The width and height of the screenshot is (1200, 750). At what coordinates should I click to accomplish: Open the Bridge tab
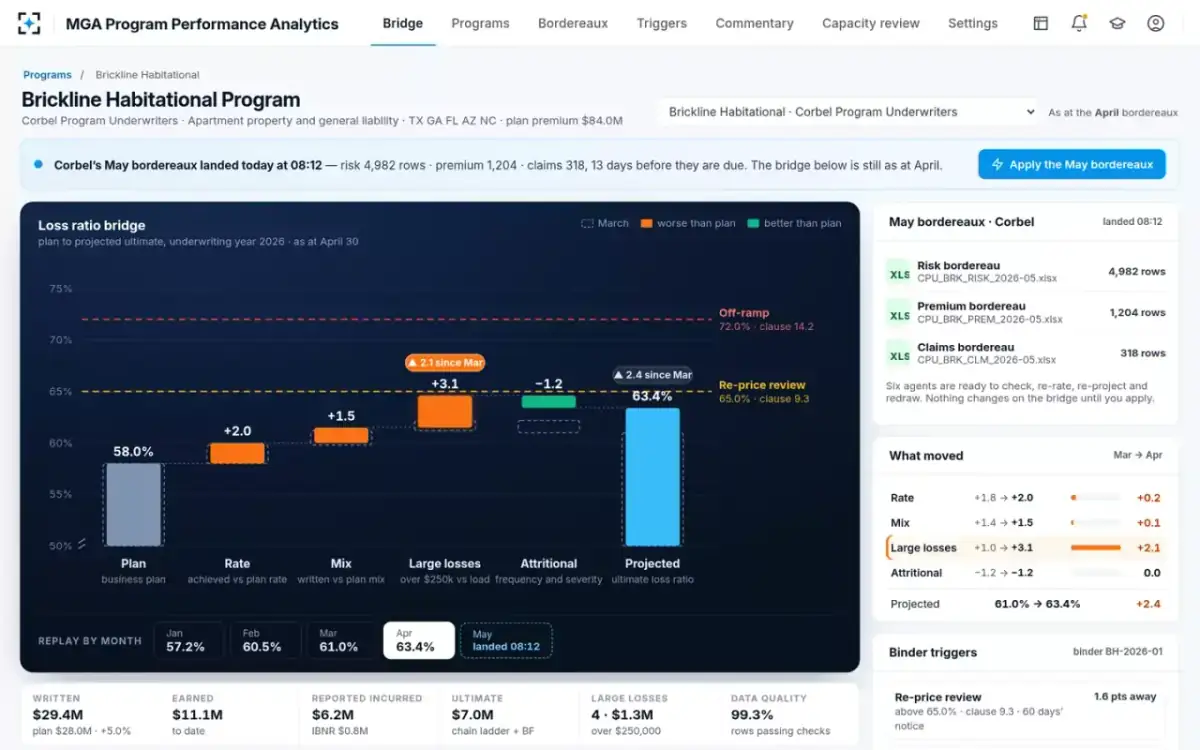coord(403,23)
